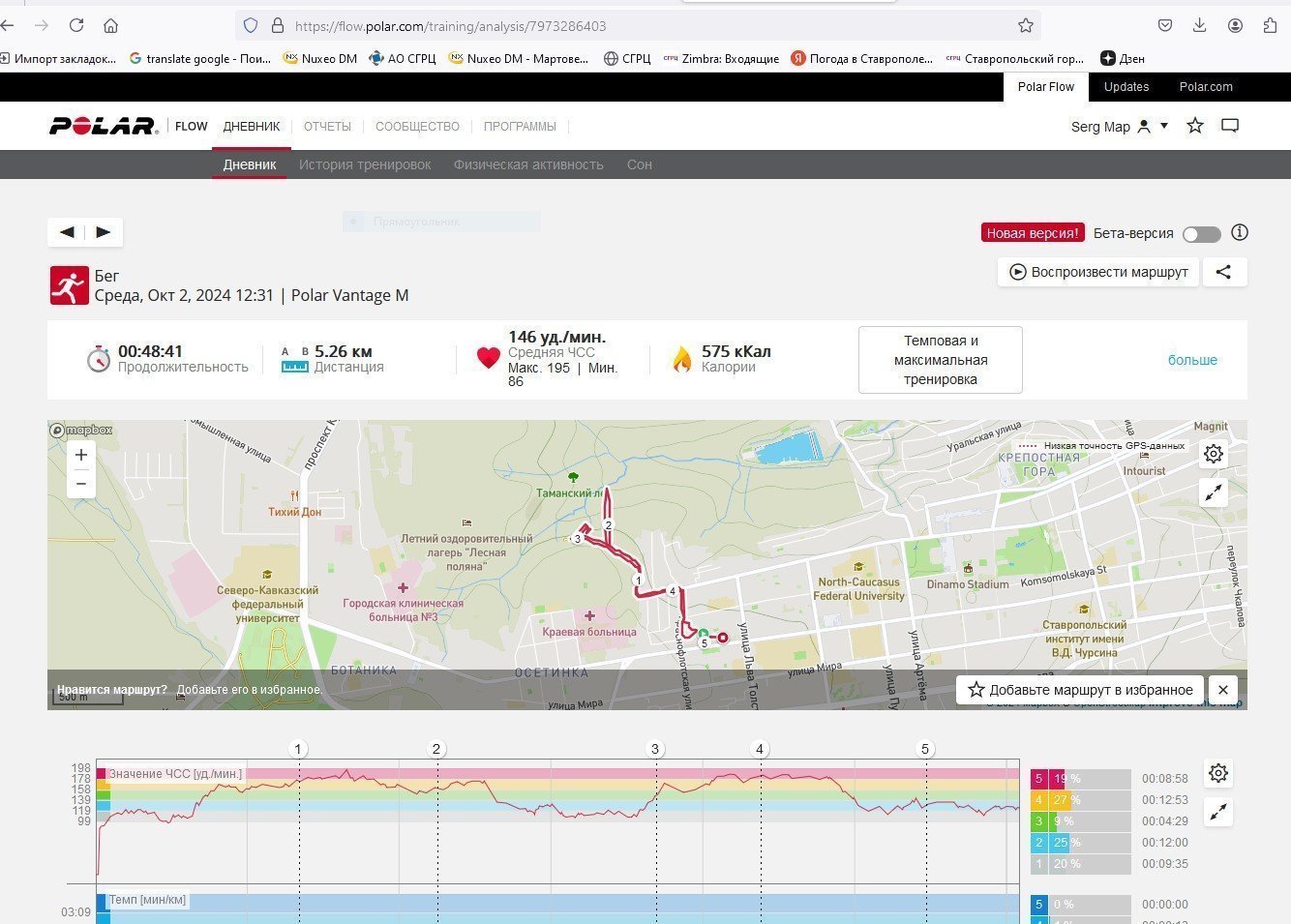Open the Polar.com top tab
The width and height of the screenshot is (1291, 924).
pyautogui.click(x=1206, y=86)
